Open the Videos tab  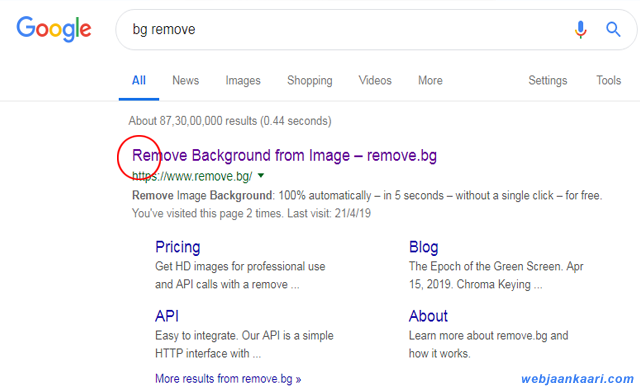point(375,80)
